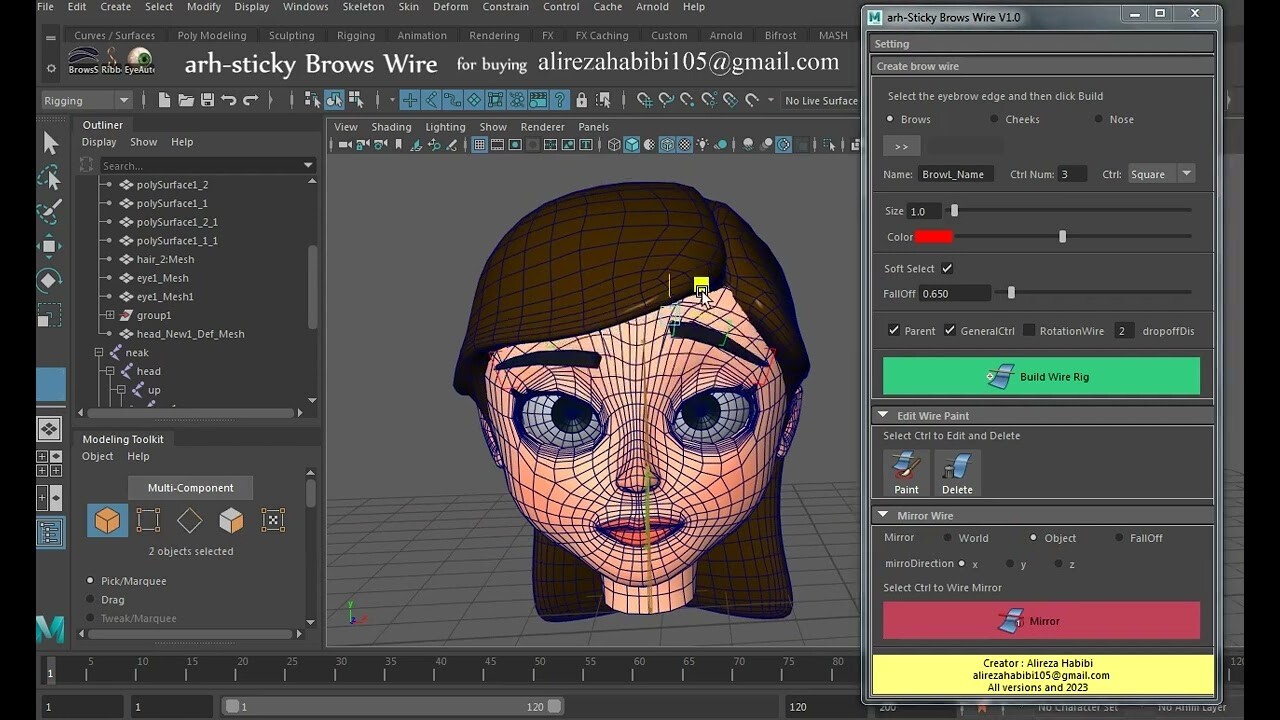Click the Build Wire Rig button
1280x720 pixels.
(x=1040, y=376)
